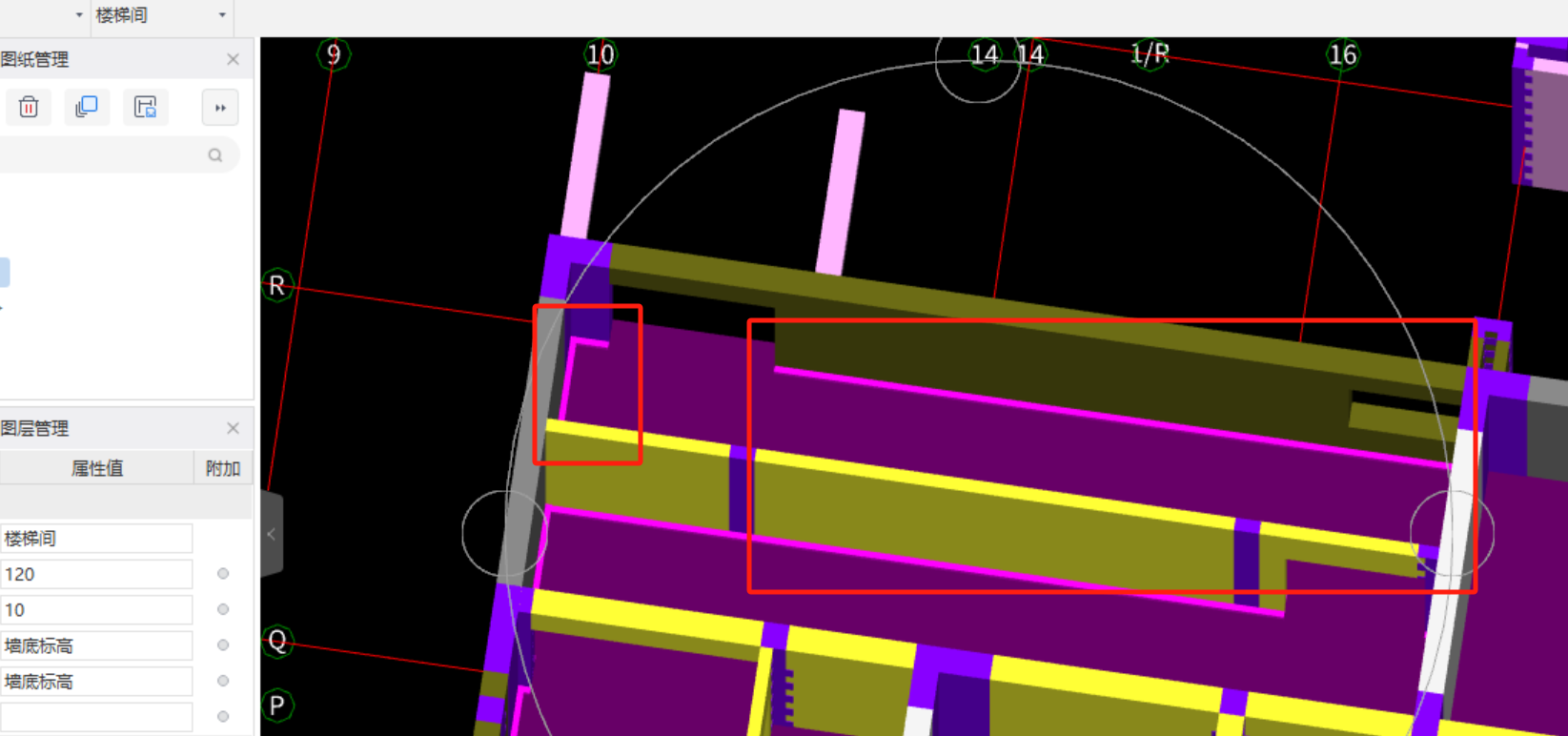Select axis label 1/R in the model view
Viewport: 1568px width, 736px height.
(1150, 53)
